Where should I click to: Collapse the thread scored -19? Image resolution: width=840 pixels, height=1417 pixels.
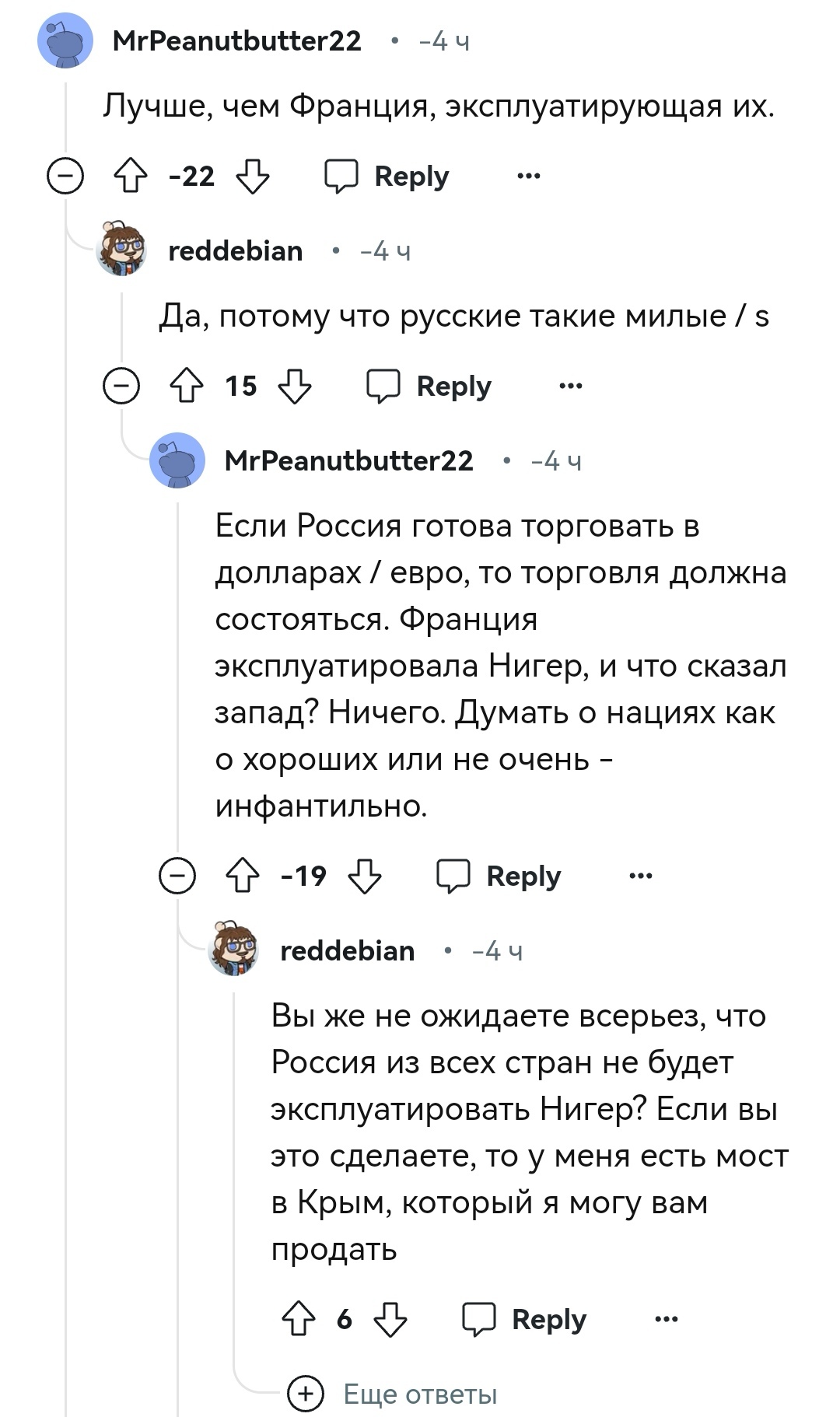(177, 876)
